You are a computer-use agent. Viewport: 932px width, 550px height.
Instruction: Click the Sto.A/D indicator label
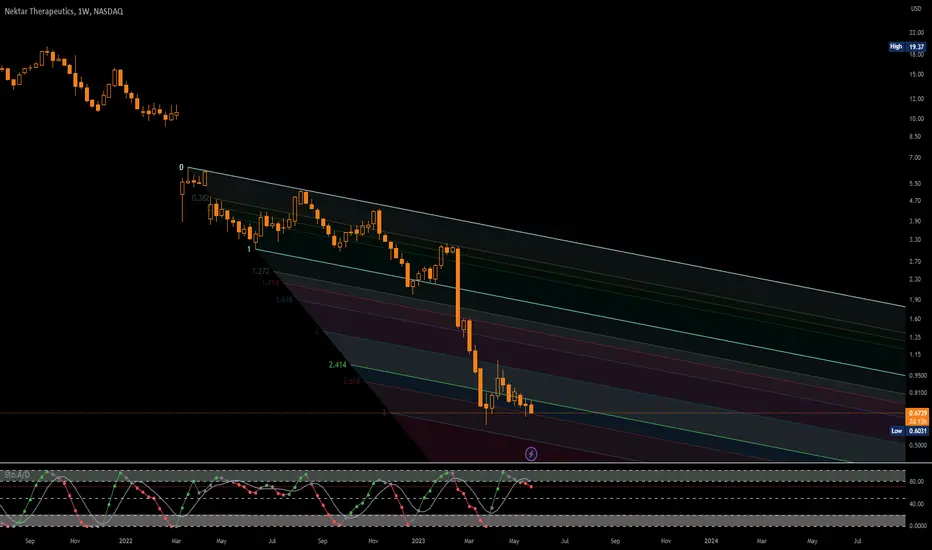pos(17,474)
